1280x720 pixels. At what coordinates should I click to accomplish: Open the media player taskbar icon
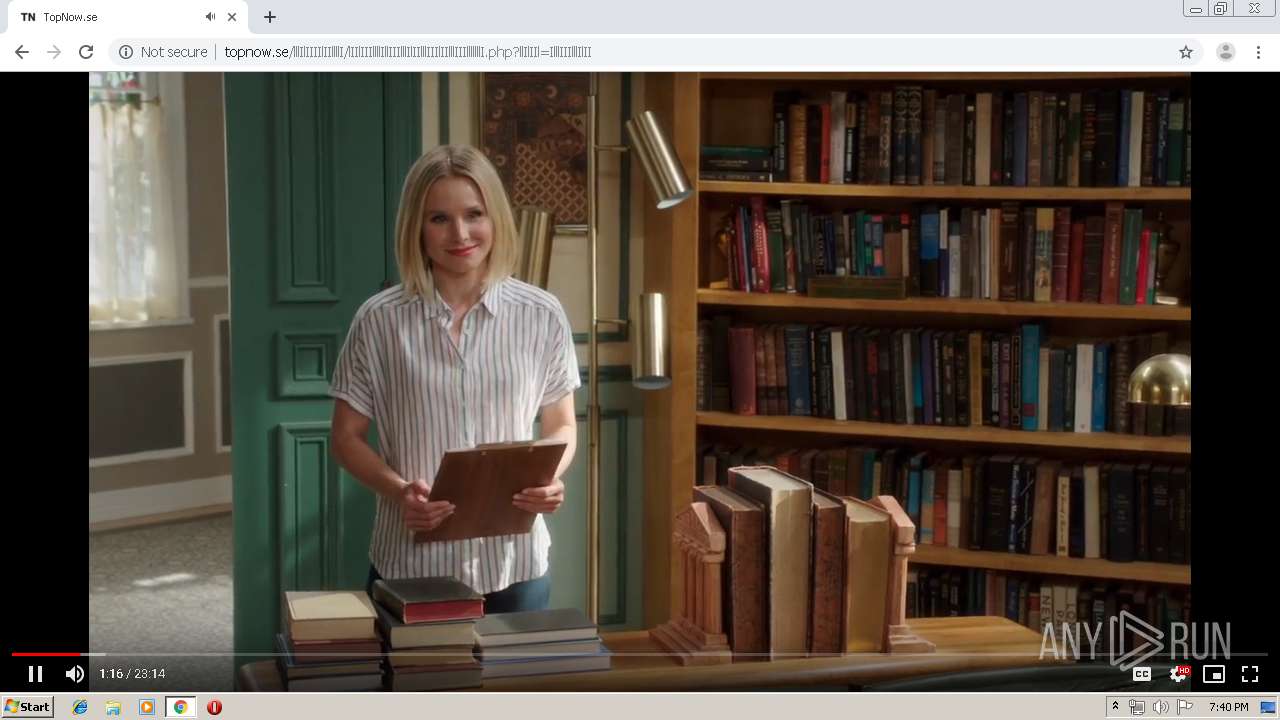pyautogui.click(x=147, y=707)
